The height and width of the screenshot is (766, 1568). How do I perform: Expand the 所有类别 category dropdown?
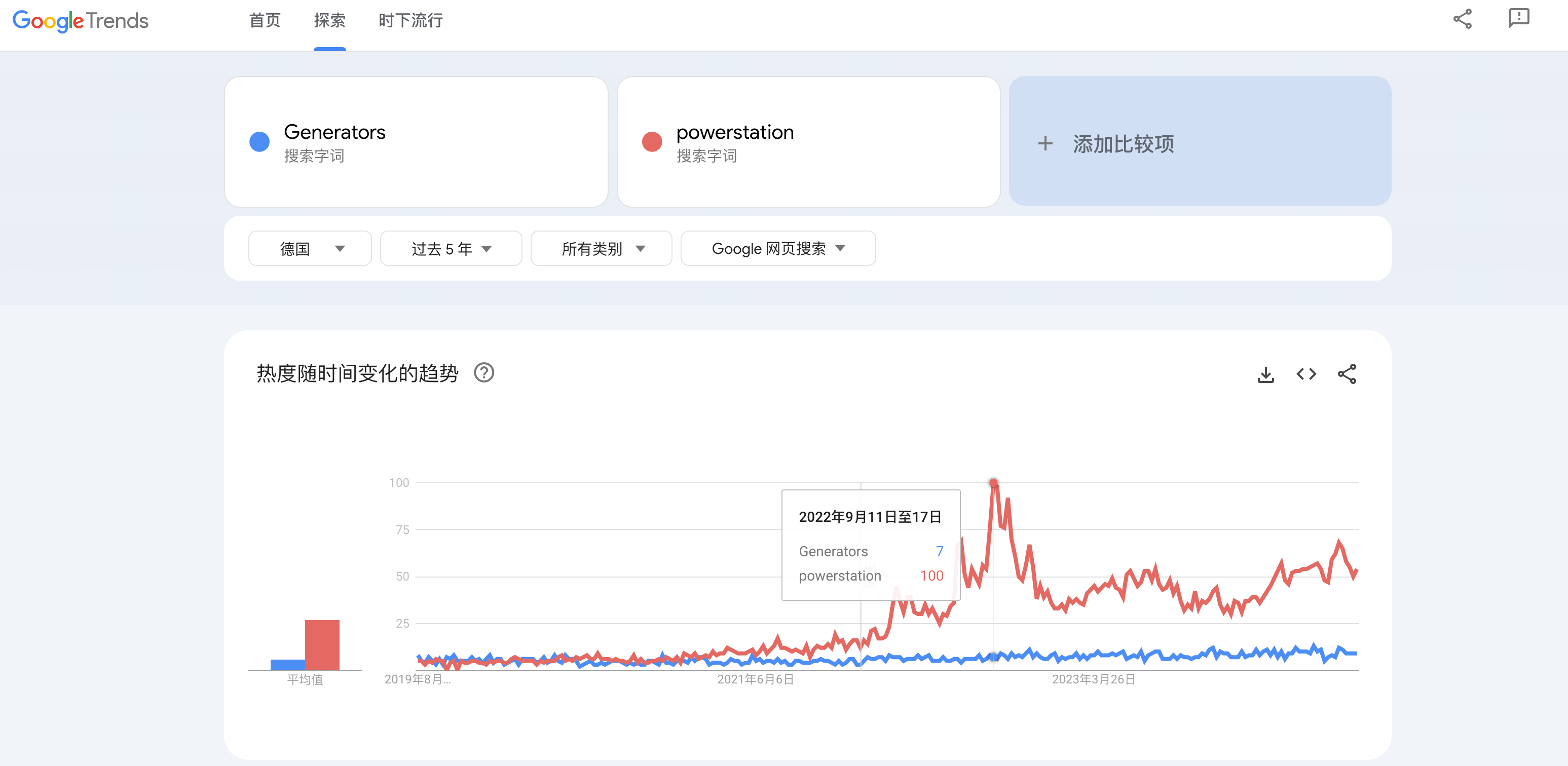pos(602,248)
